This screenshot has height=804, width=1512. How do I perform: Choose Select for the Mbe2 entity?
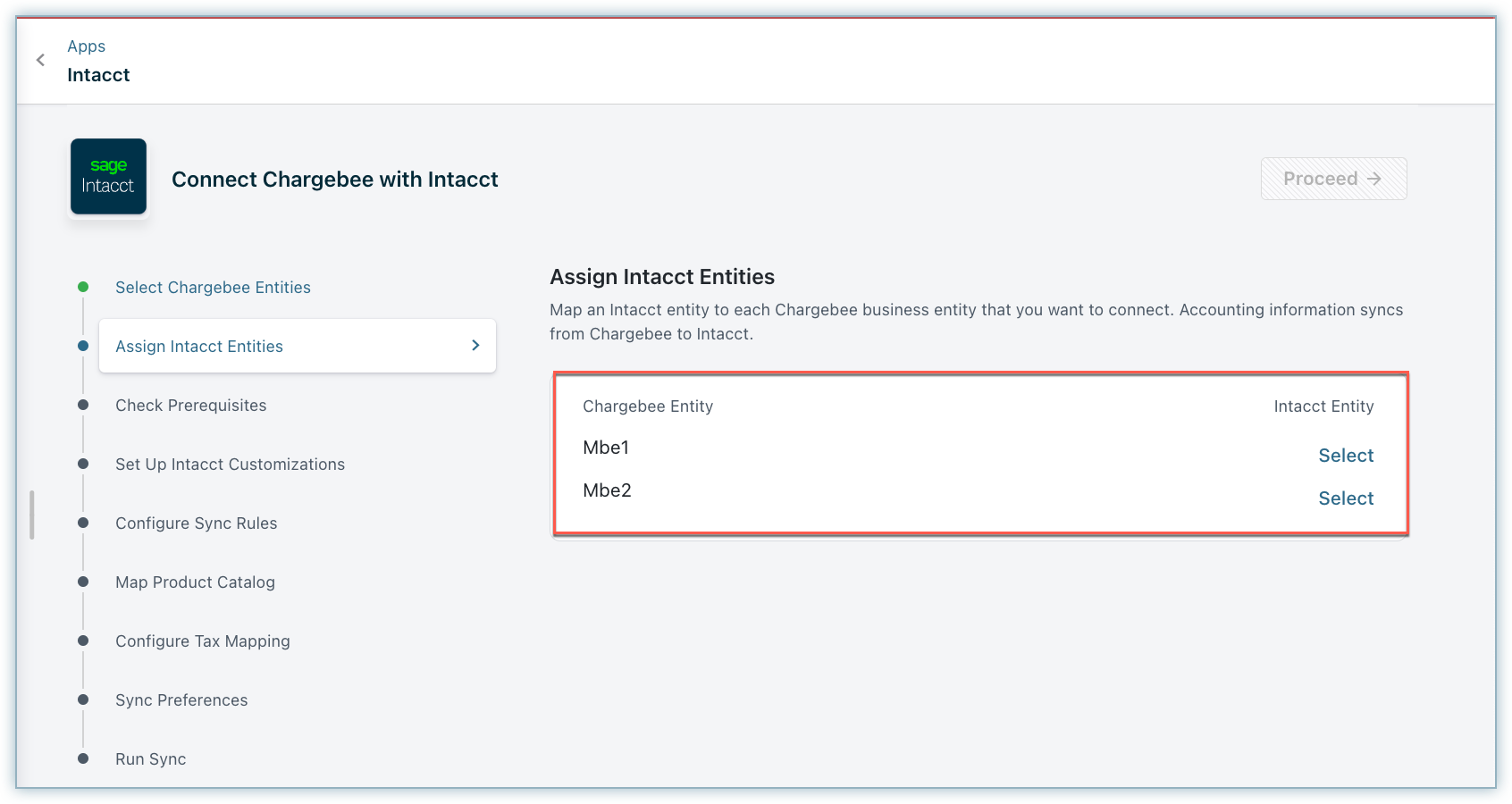[1345, 498]
